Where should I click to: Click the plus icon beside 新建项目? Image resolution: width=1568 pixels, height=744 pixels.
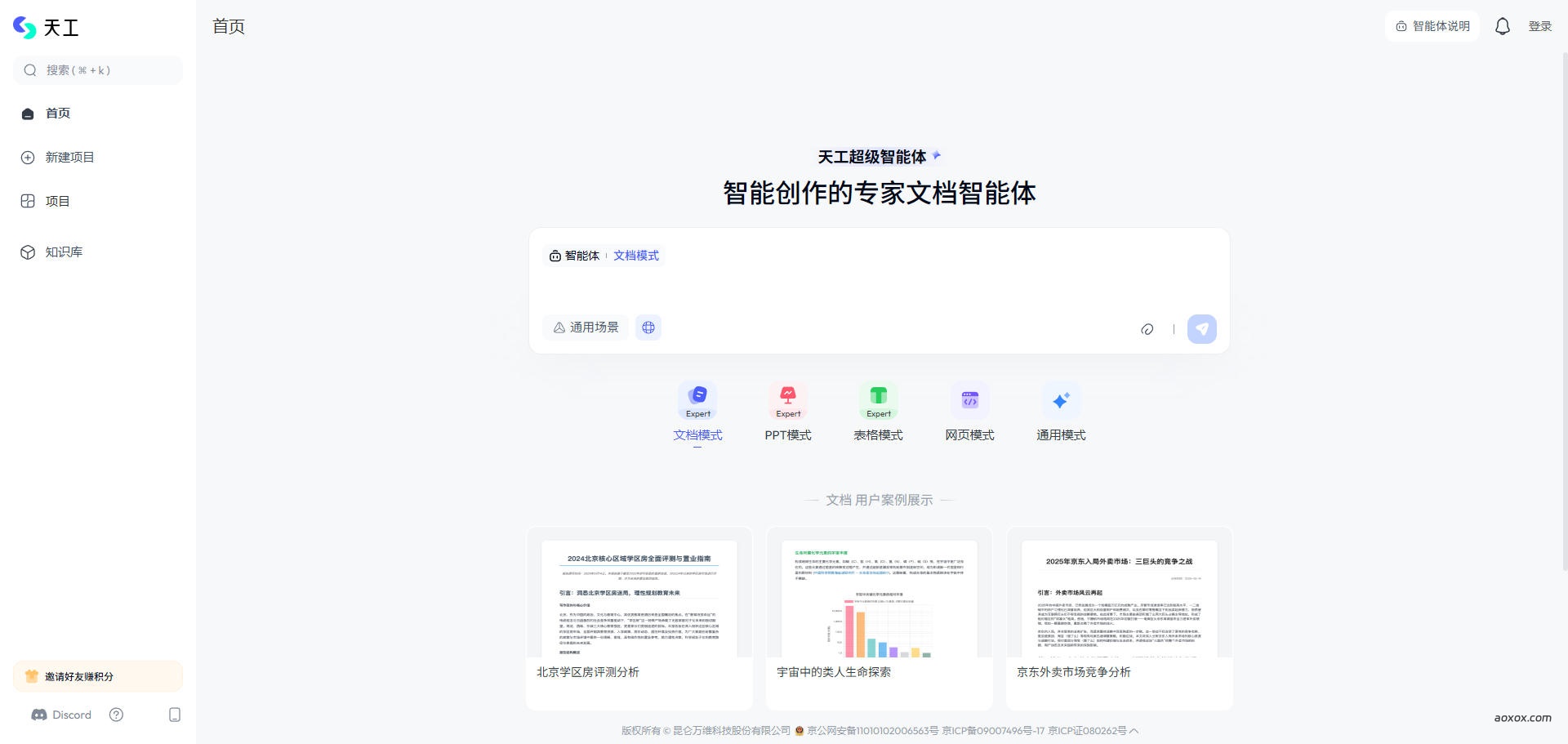pos(28,158)
